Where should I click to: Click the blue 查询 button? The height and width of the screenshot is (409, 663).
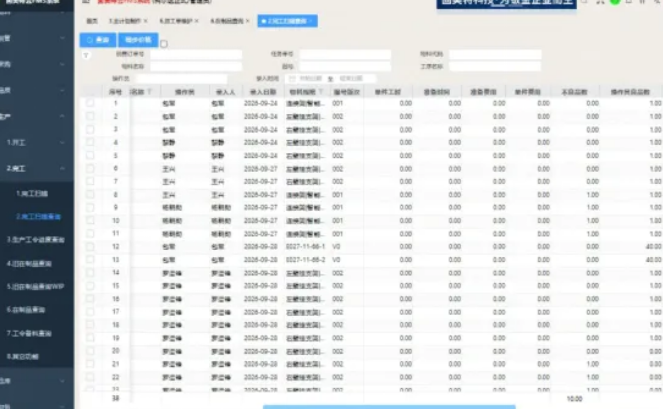tap(98, 40)
